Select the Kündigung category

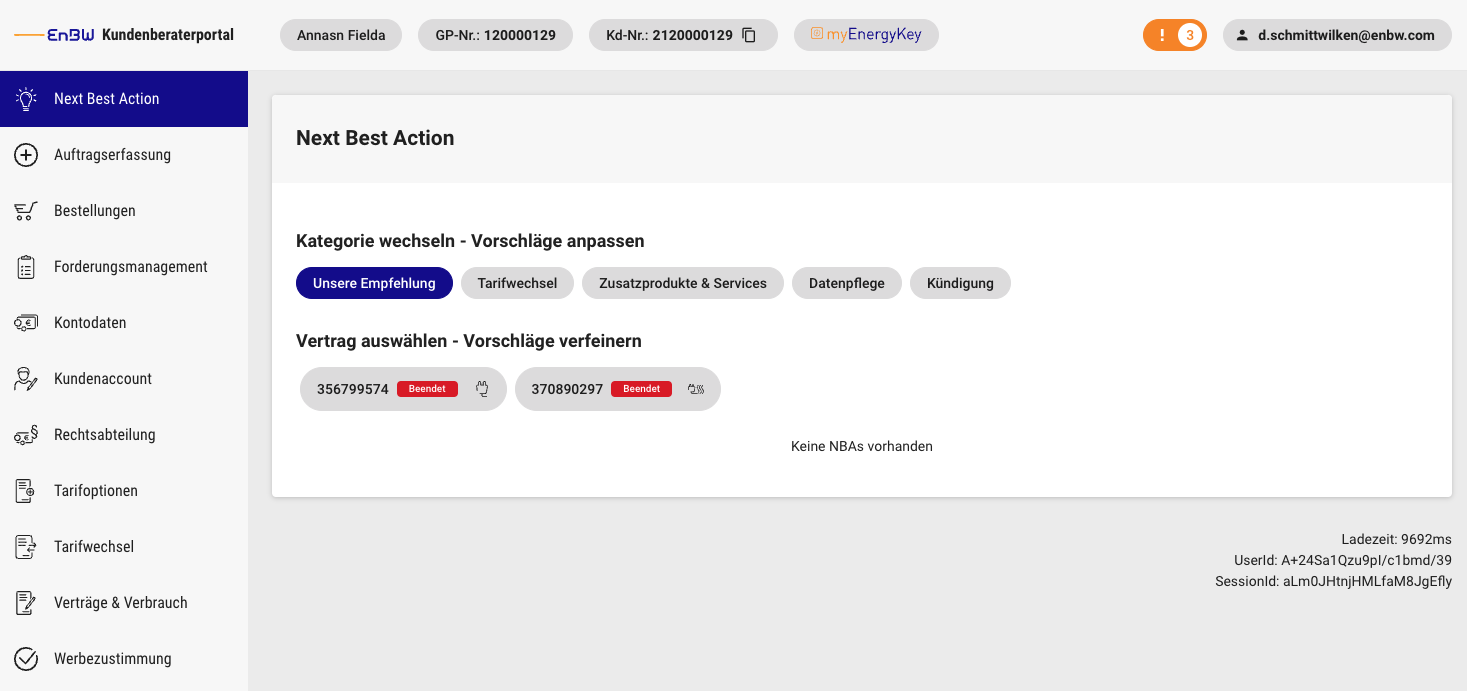(x=960, y=283)
